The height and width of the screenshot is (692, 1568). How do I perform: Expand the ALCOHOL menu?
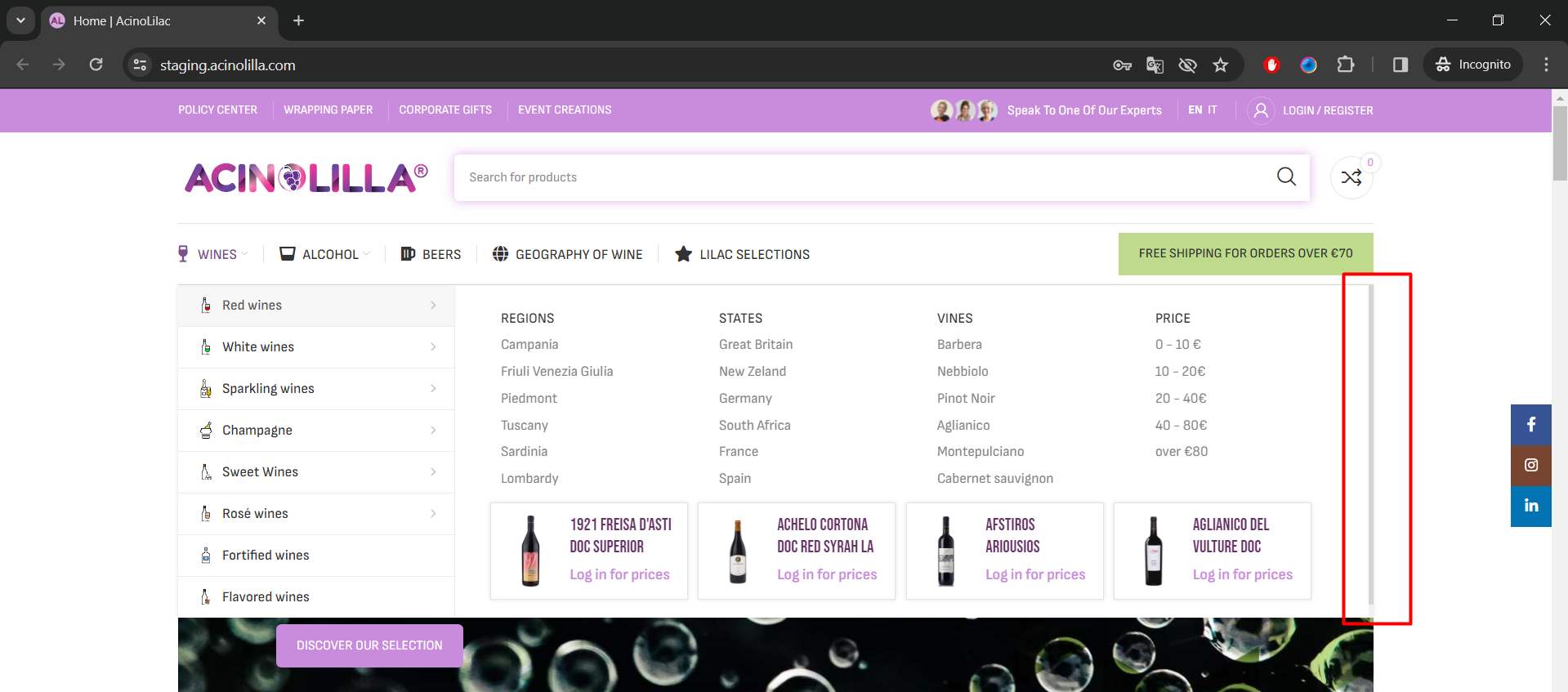click(x=324, y=254)
